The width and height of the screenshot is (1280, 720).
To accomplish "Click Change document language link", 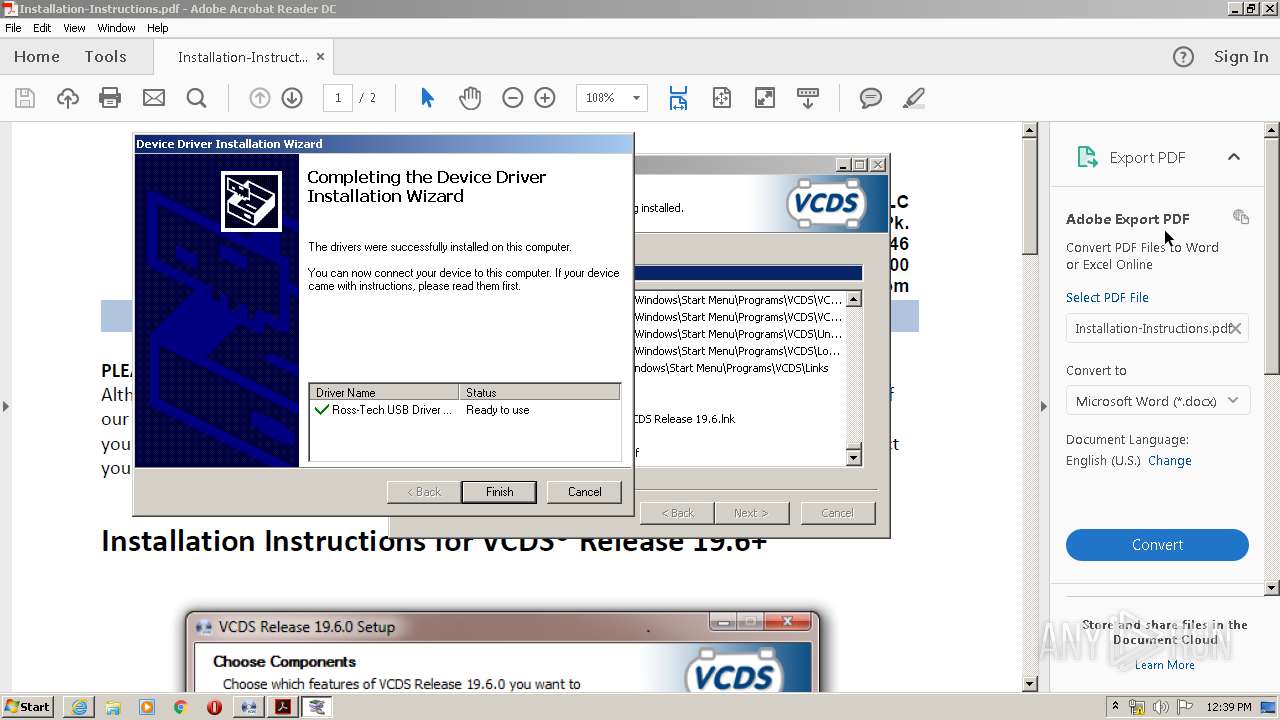I will 1170,461.
